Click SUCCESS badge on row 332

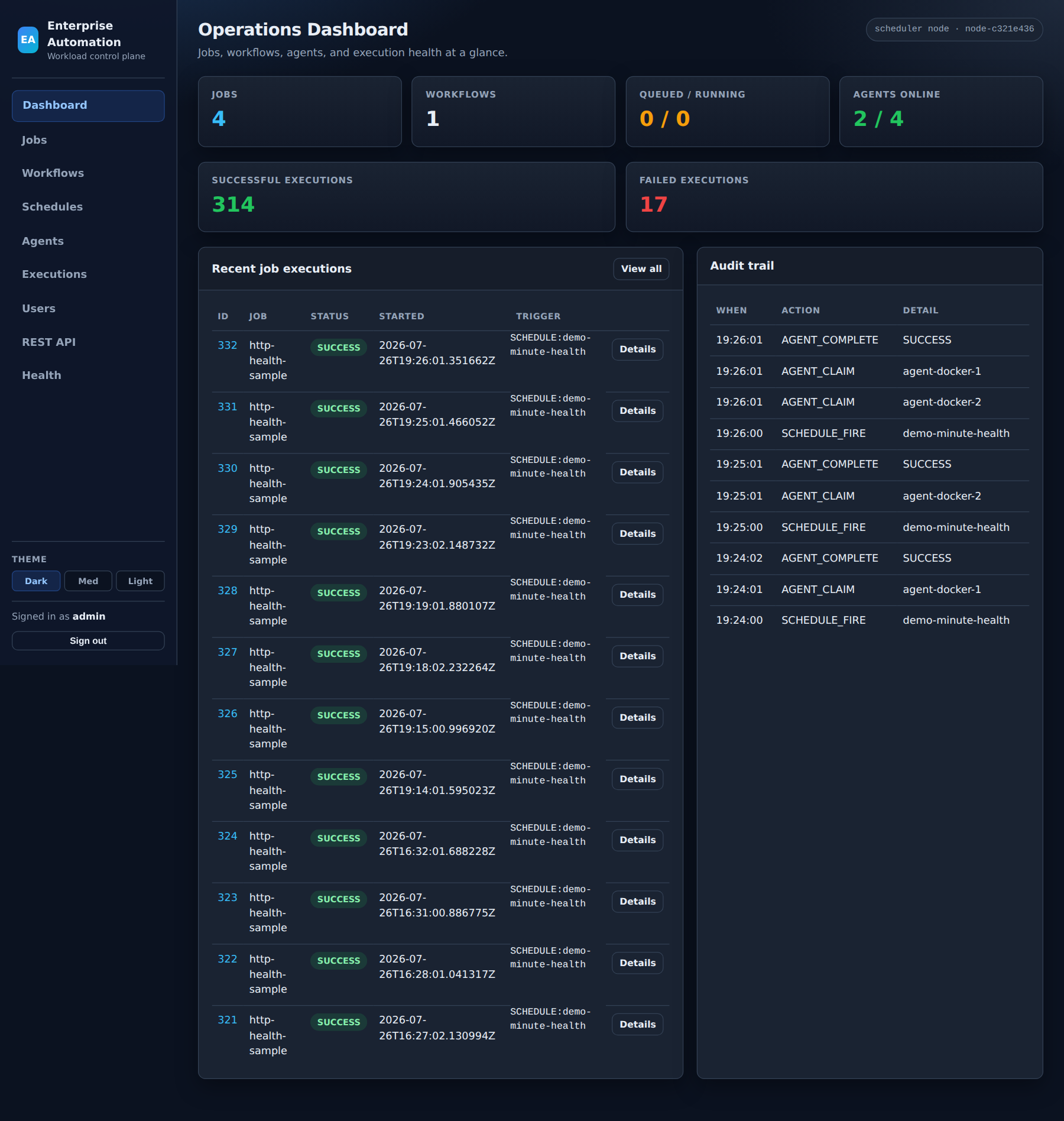tap(339, 348)
